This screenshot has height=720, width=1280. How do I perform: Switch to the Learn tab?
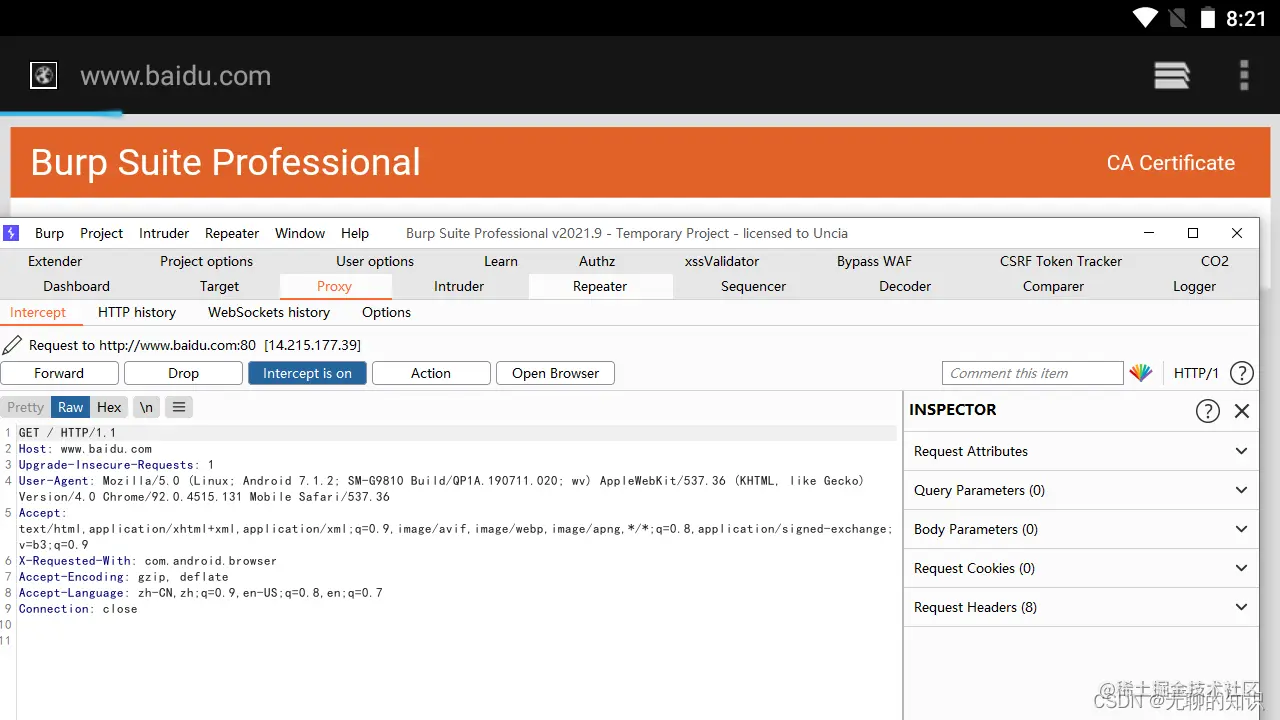(501, 261)
